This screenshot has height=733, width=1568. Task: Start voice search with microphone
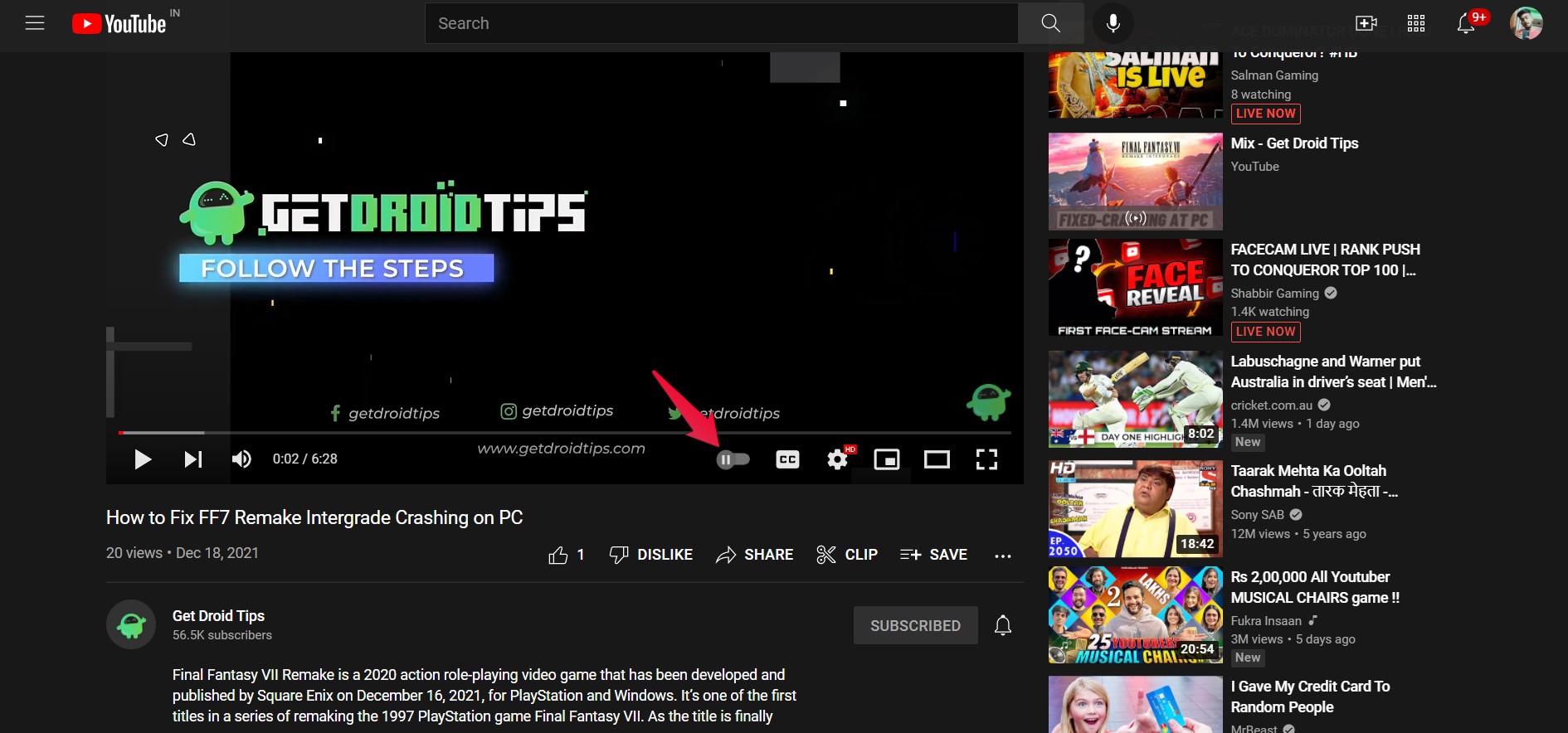point(1113,23)
